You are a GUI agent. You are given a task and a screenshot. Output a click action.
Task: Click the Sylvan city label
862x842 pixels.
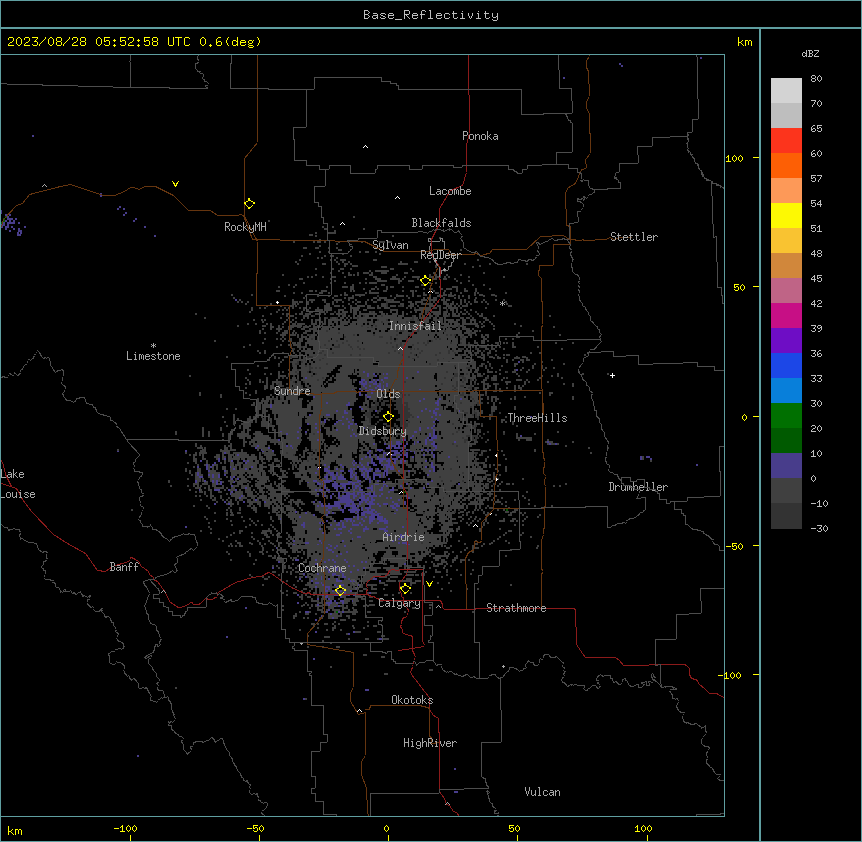tap(390, 245)
